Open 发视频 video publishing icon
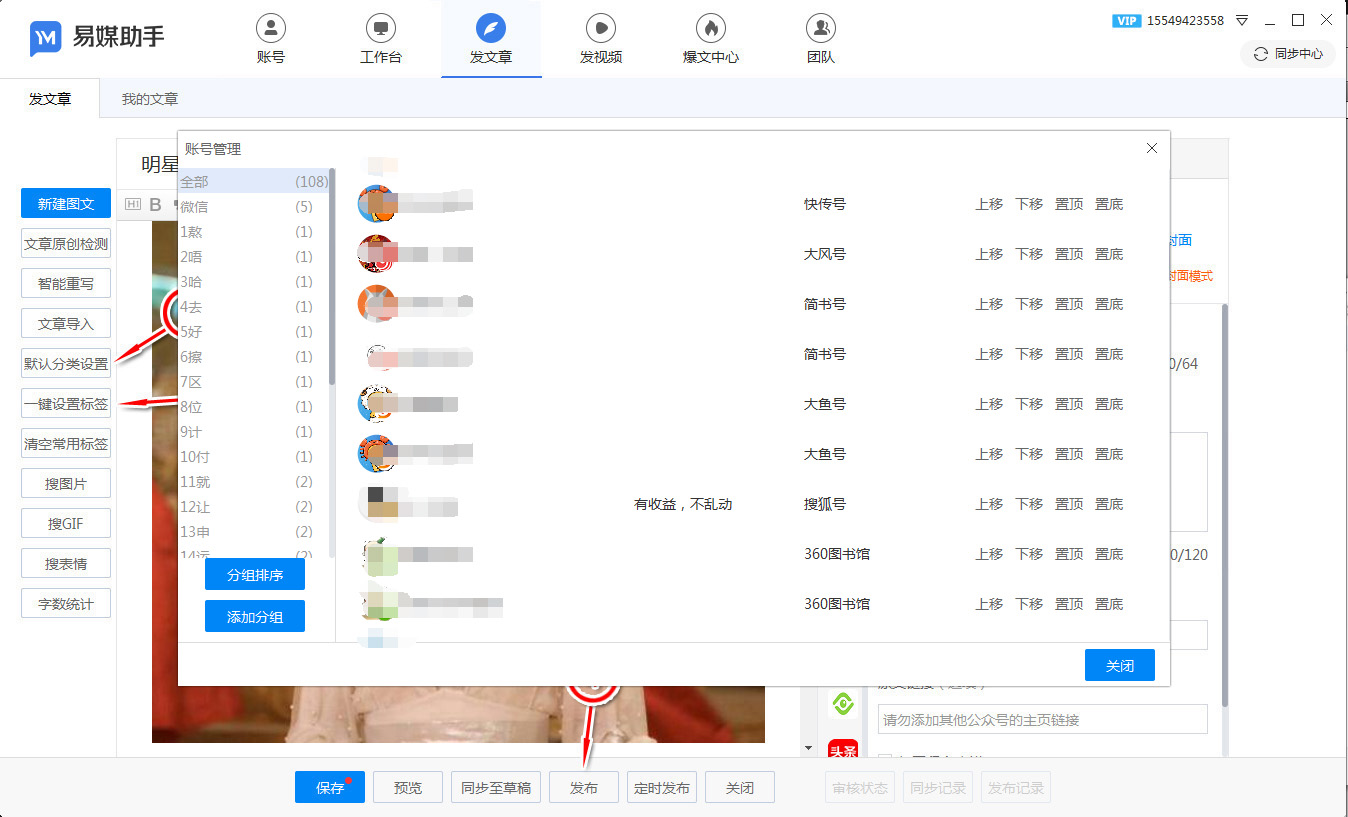This screenshot has height=817, width=1348. click(x=600, y=28)
